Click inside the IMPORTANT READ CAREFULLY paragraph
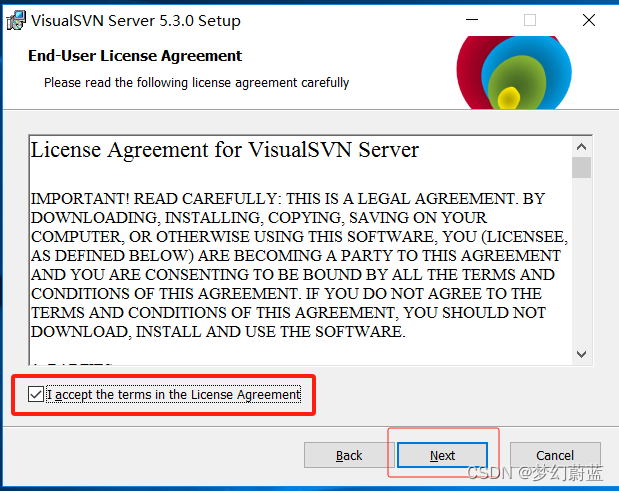The height and width of the screenshot is (491, 619). coord(299,265)
